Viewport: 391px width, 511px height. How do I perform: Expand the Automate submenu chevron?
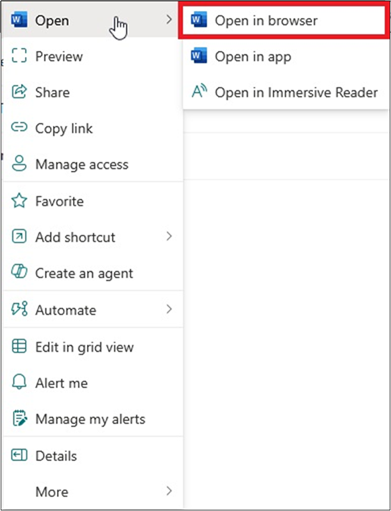click(169, 309)
